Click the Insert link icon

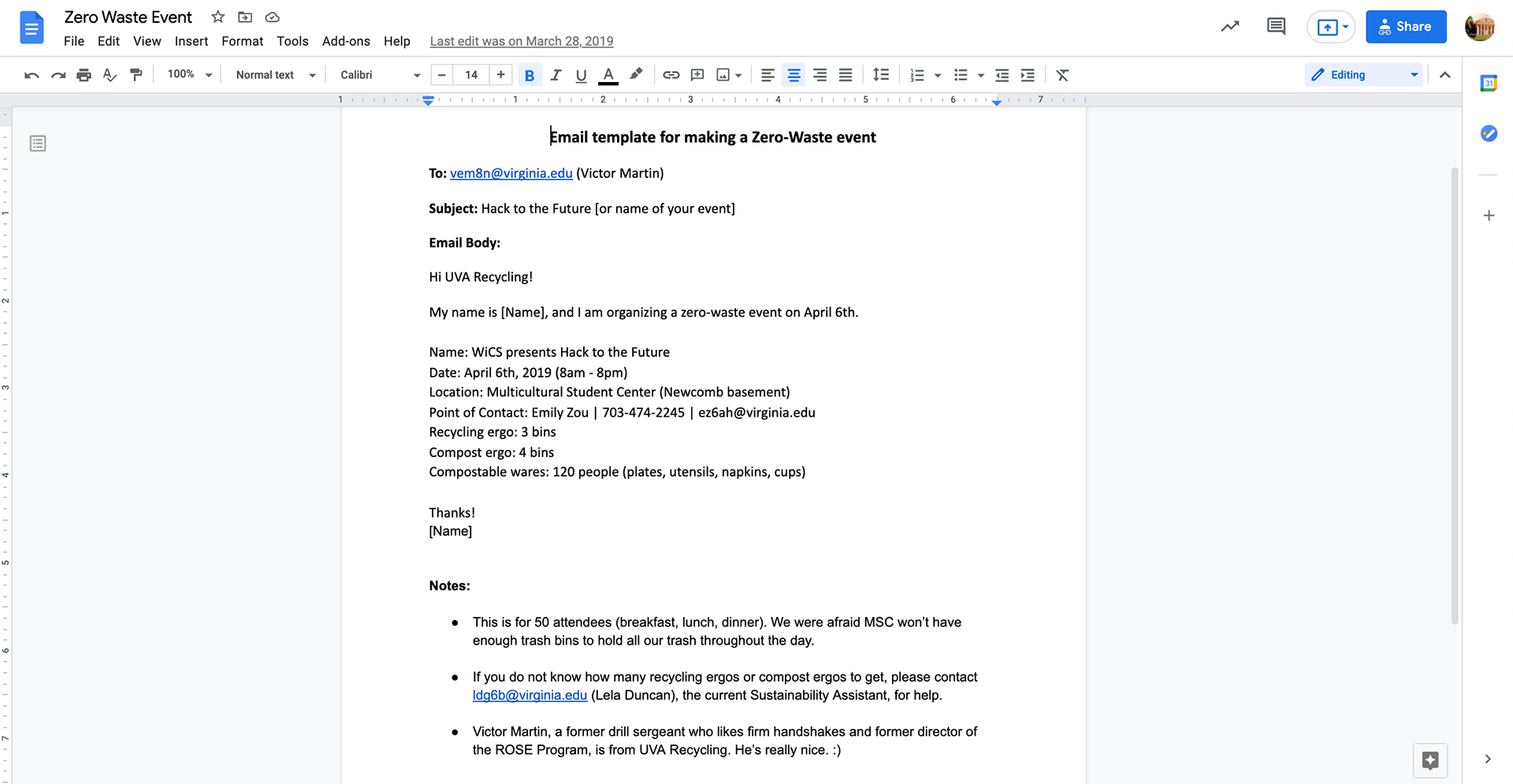(671, 75)
